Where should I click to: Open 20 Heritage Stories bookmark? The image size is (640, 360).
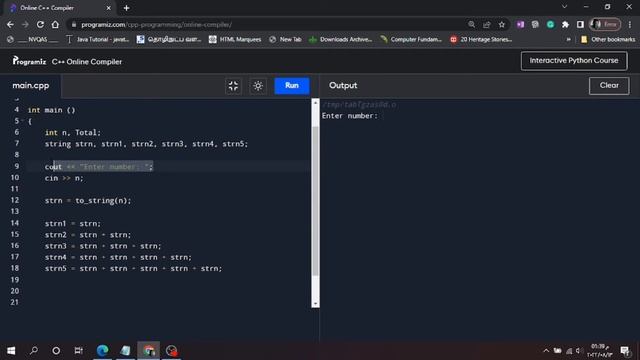tap(481, 39)
